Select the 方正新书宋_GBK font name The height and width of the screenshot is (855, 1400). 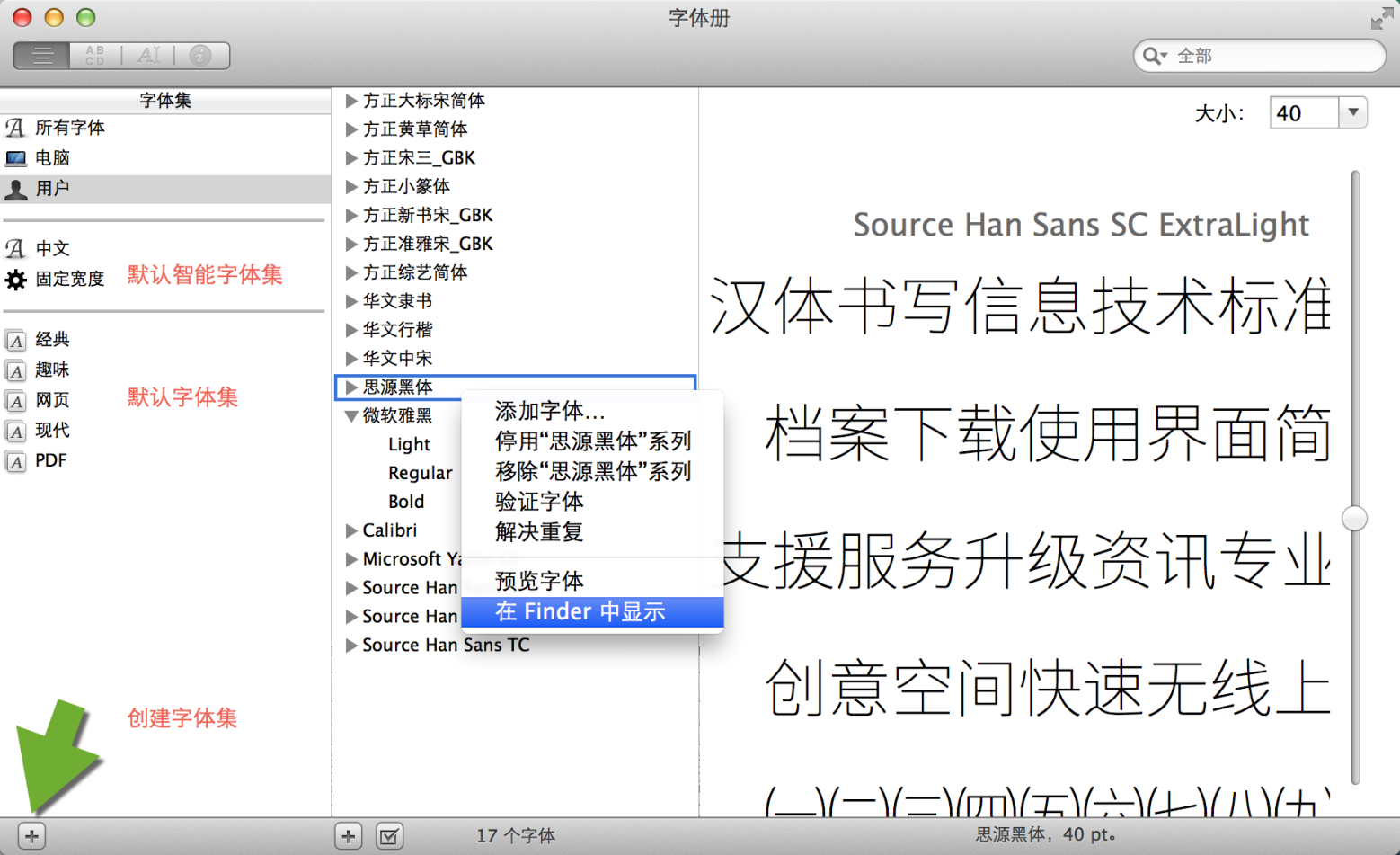428,216
